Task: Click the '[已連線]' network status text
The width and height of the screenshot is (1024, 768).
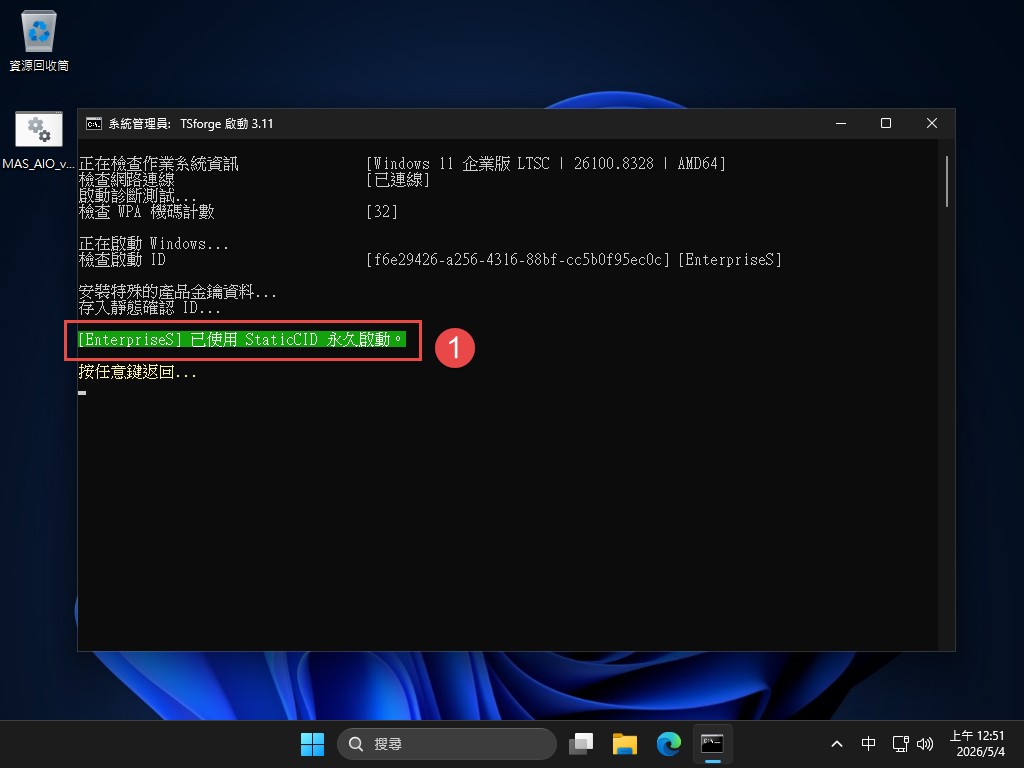Action: point(398,180)
